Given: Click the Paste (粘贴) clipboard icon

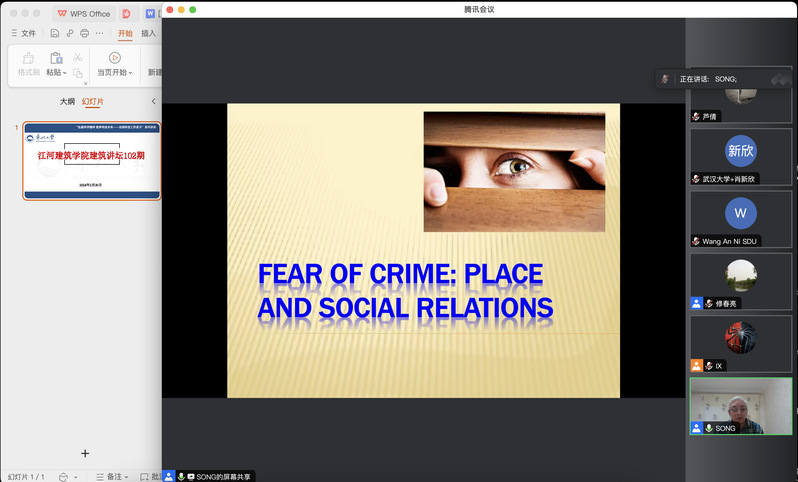Looking at the screenshot, I should coord(56,58).
